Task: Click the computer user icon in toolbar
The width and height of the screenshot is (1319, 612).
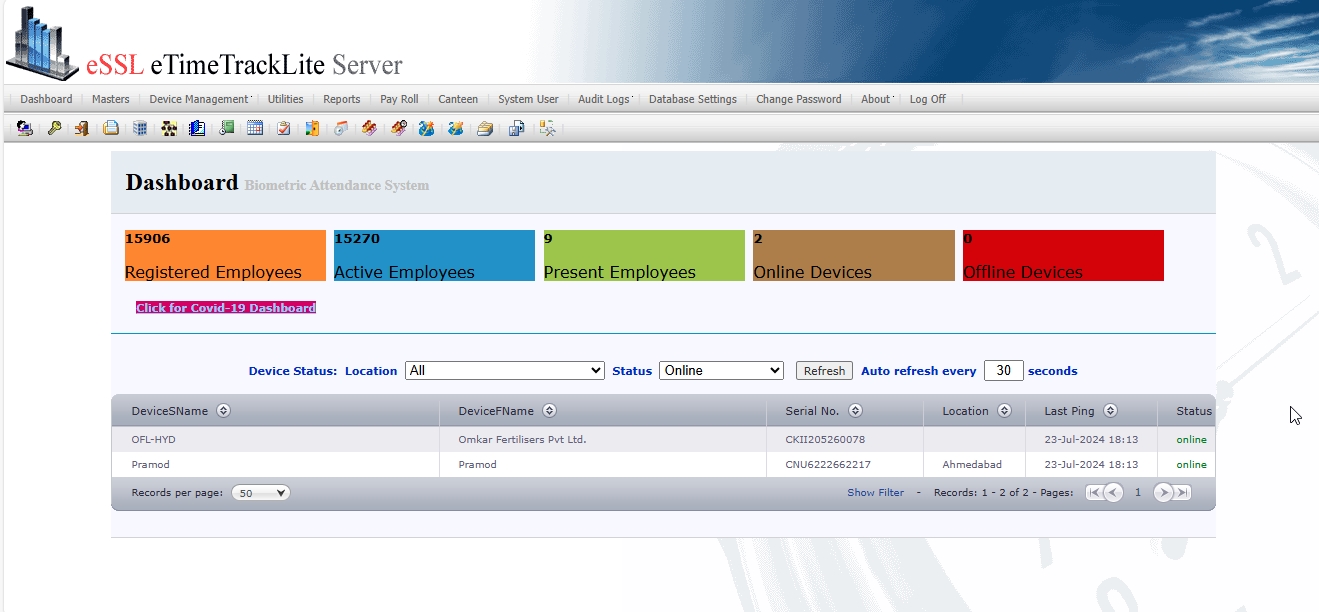Action: click(x=24, y=128)
